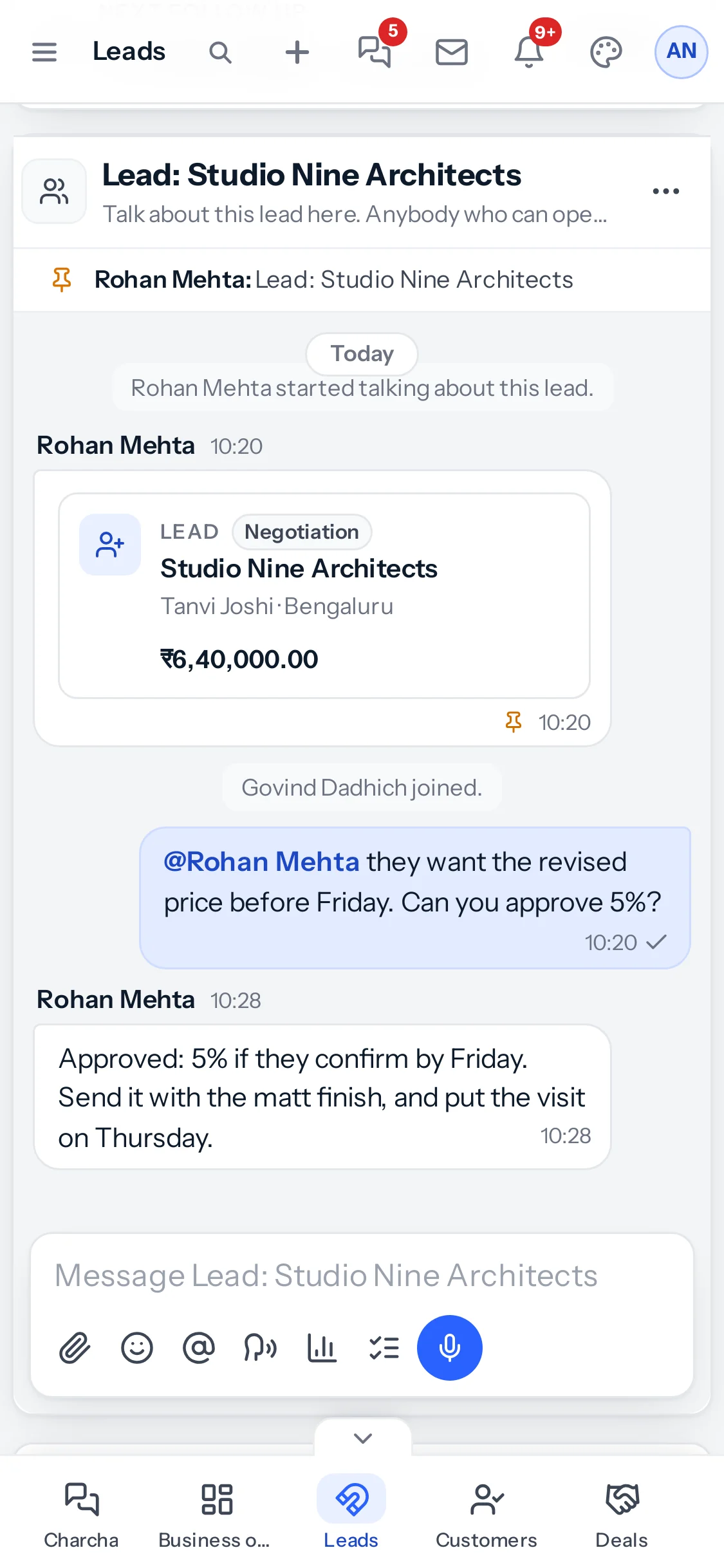Add a checklist with the task list icon
The width and height of the screenshot is (724, 1568).
(384, 1348)
